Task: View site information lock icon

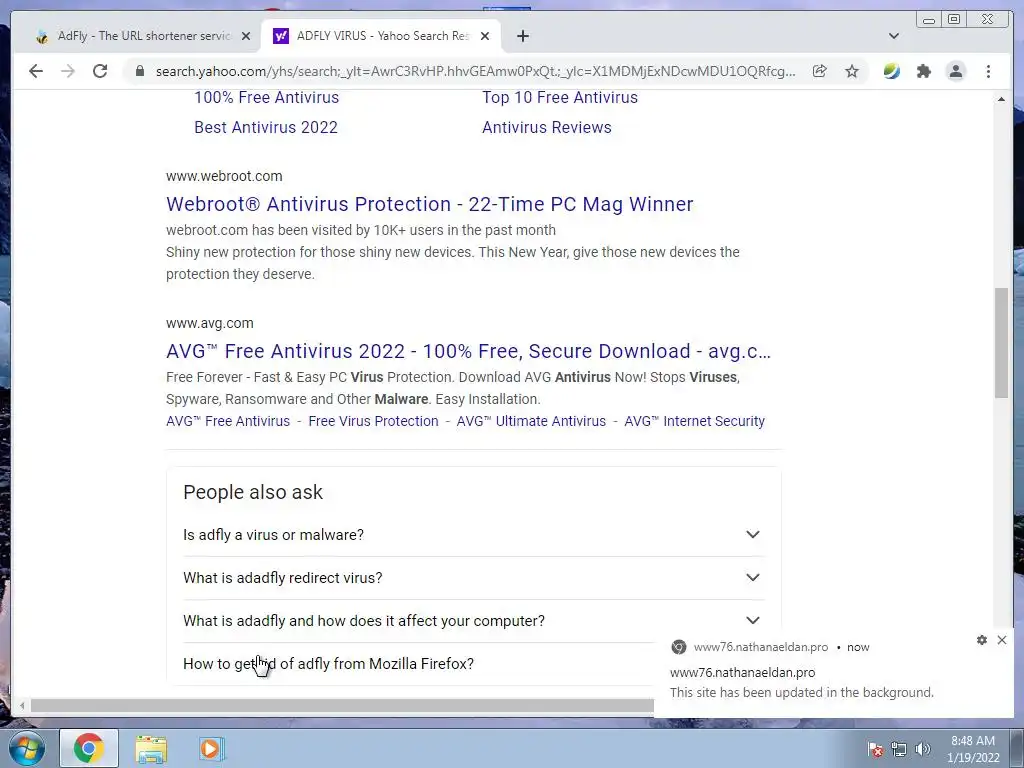Action: pos(140,71)
